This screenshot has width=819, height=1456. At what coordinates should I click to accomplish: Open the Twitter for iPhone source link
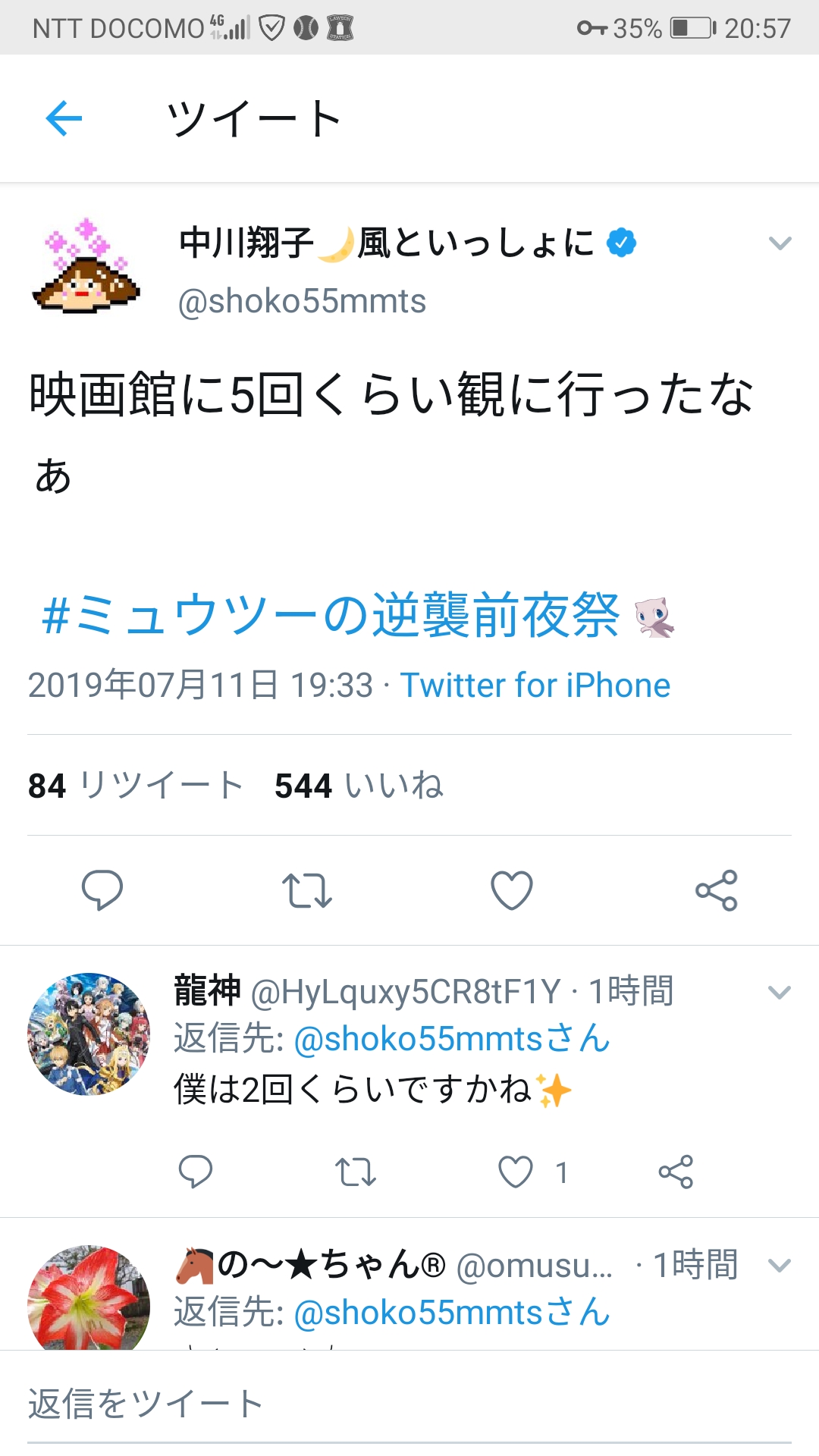[x=535, y=686]
